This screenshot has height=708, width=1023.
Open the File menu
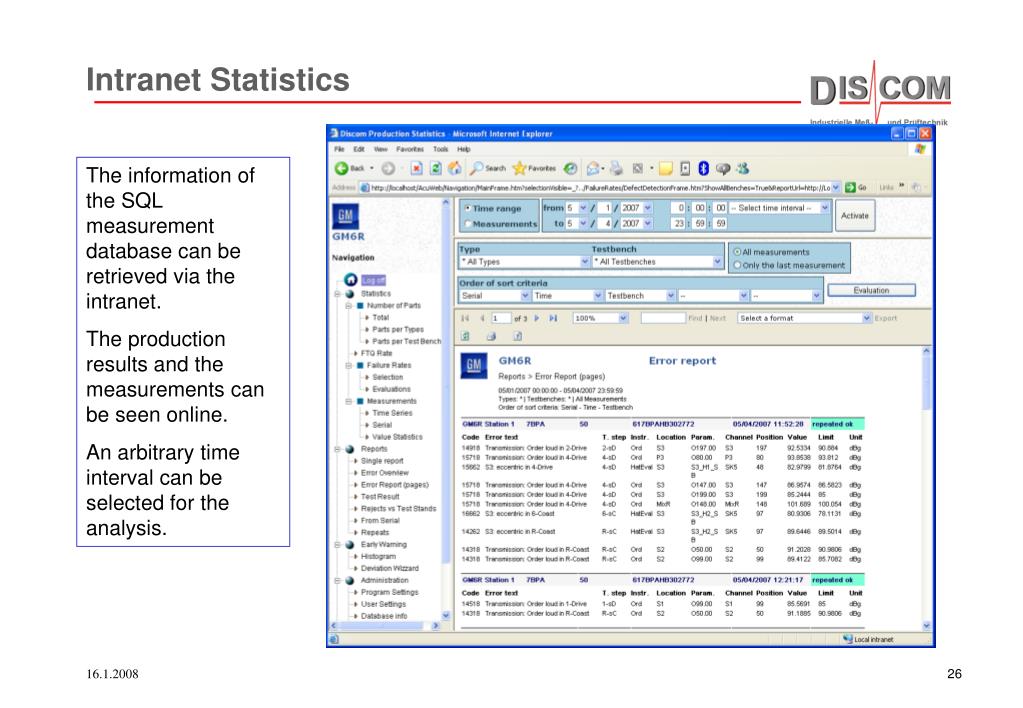[x=339, y=149]
